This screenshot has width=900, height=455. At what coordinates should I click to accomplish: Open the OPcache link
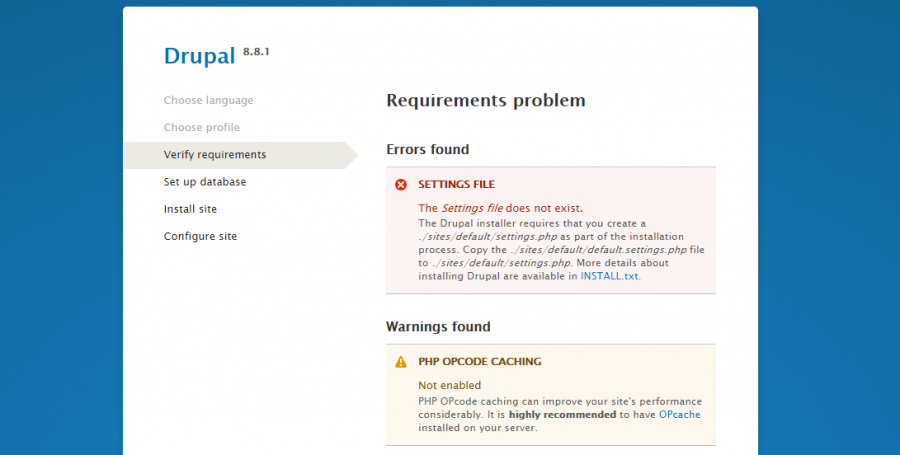coord(680,414)
